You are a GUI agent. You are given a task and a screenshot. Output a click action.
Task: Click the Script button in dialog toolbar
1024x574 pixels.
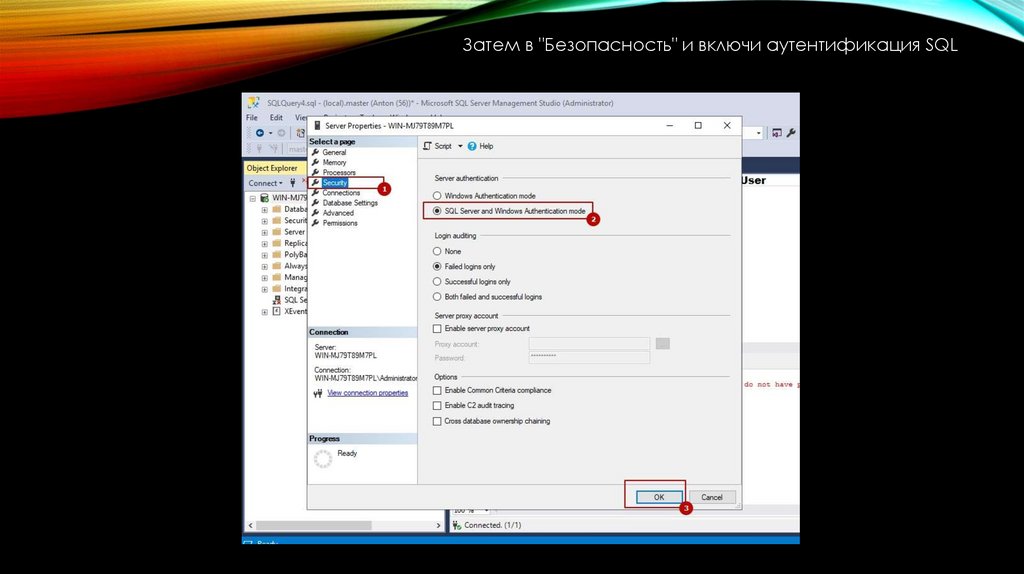point(438,146)
